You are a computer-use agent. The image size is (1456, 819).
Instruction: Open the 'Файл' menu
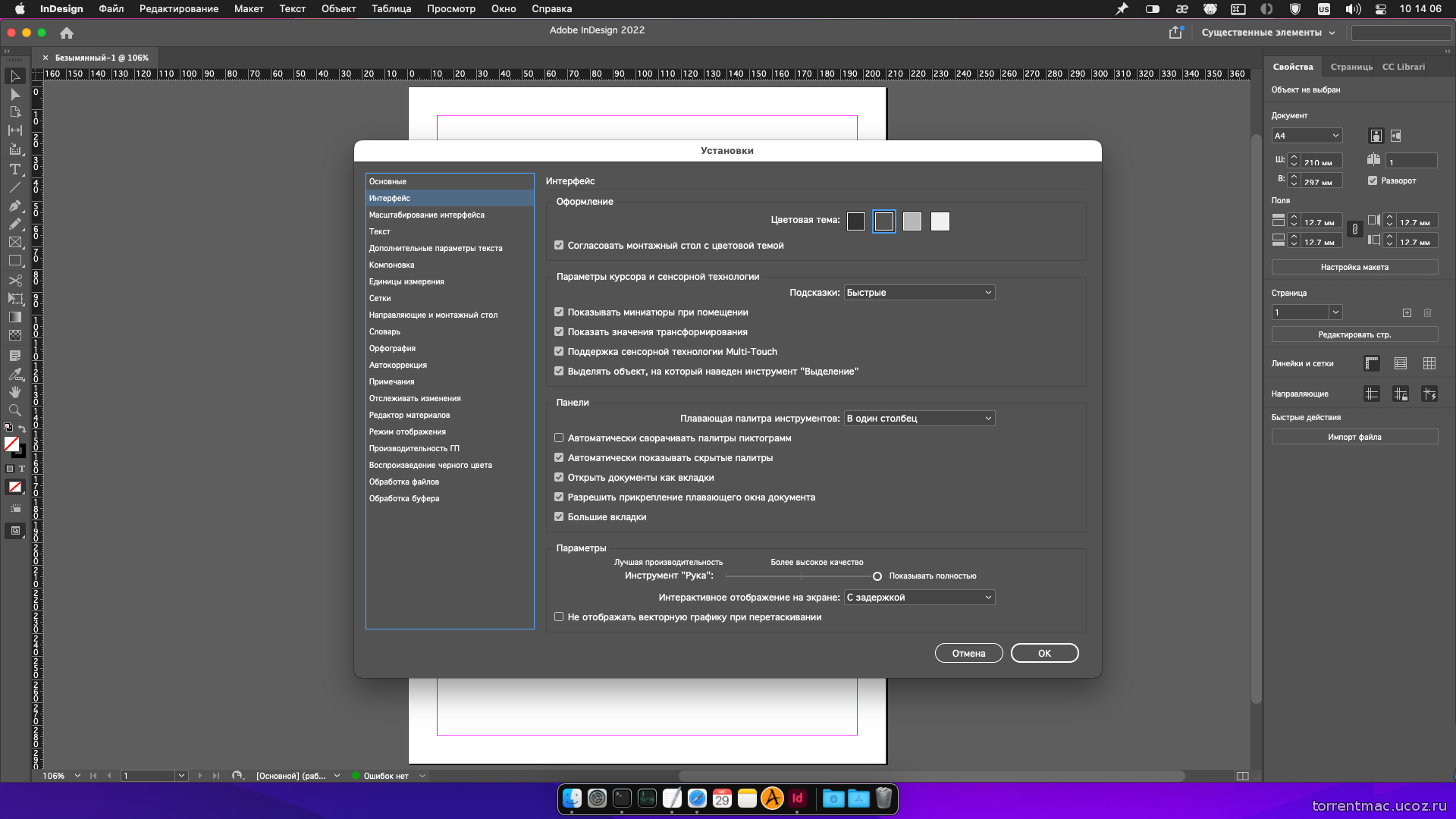click(111, 9)
